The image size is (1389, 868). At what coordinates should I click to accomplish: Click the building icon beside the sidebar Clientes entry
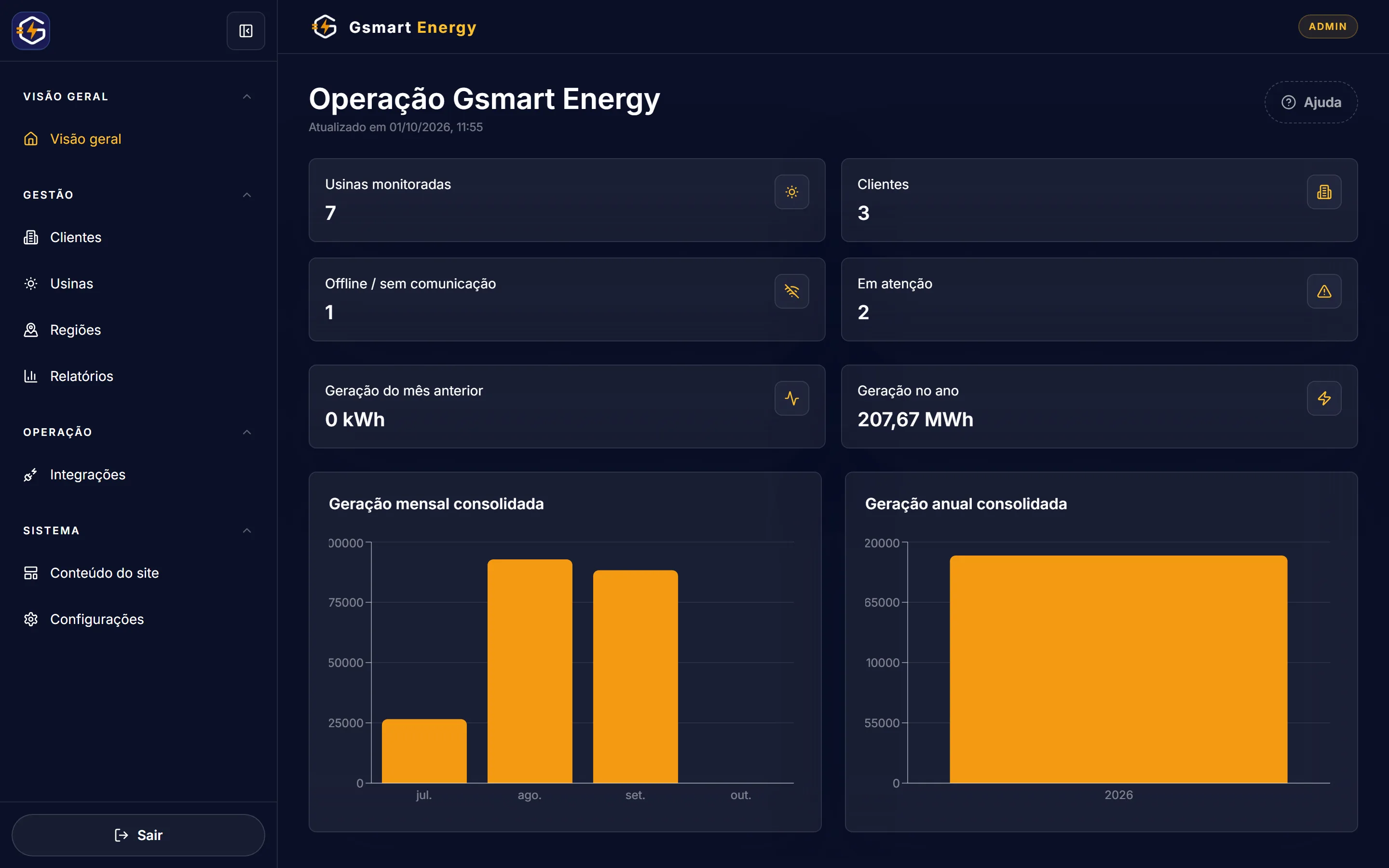click(31, 237)
